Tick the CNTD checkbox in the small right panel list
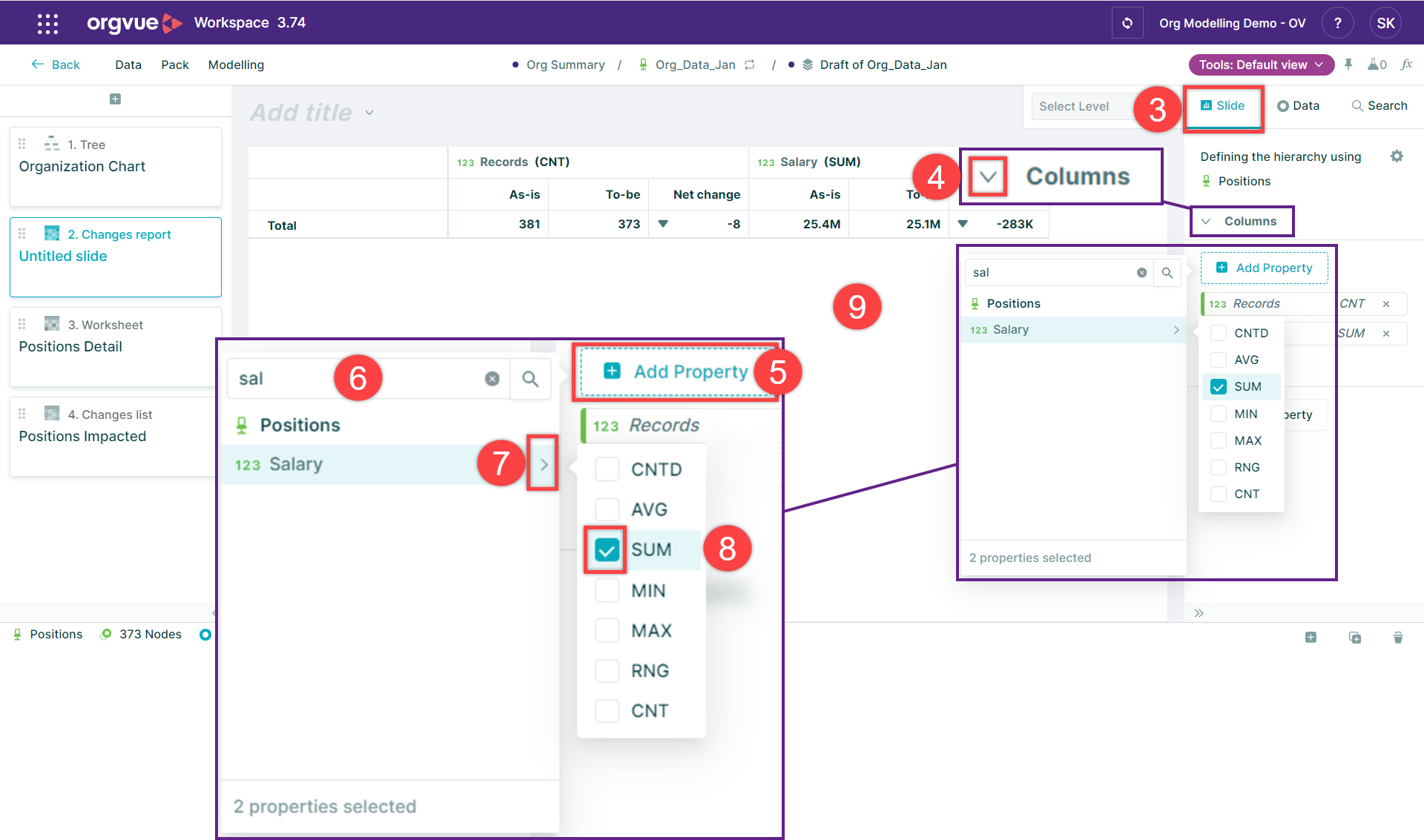1424x840 pixels. pyautogui.click(x=1218, y=333)
